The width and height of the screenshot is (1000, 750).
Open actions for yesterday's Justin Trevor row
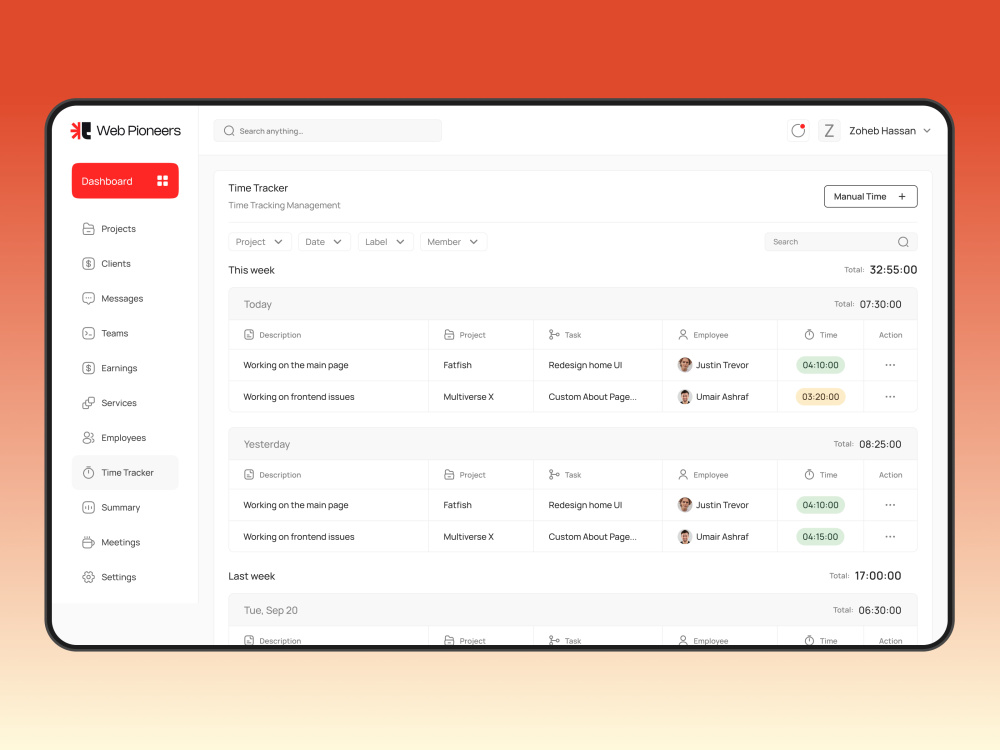[x=890, y=505]
